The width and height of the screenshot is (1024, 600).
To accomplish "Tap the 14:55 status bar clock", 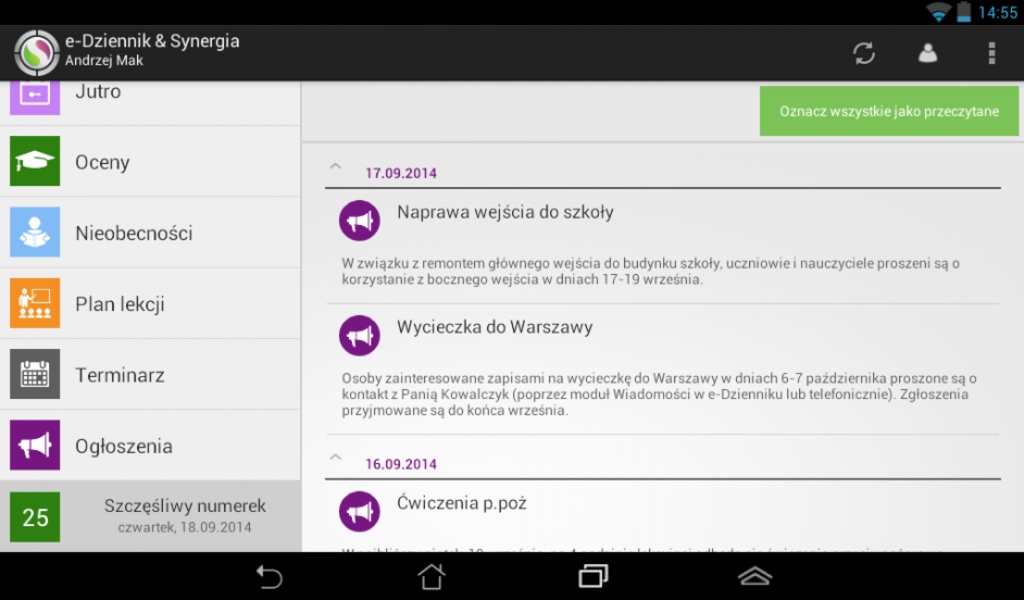I will [x=998, y=12].
